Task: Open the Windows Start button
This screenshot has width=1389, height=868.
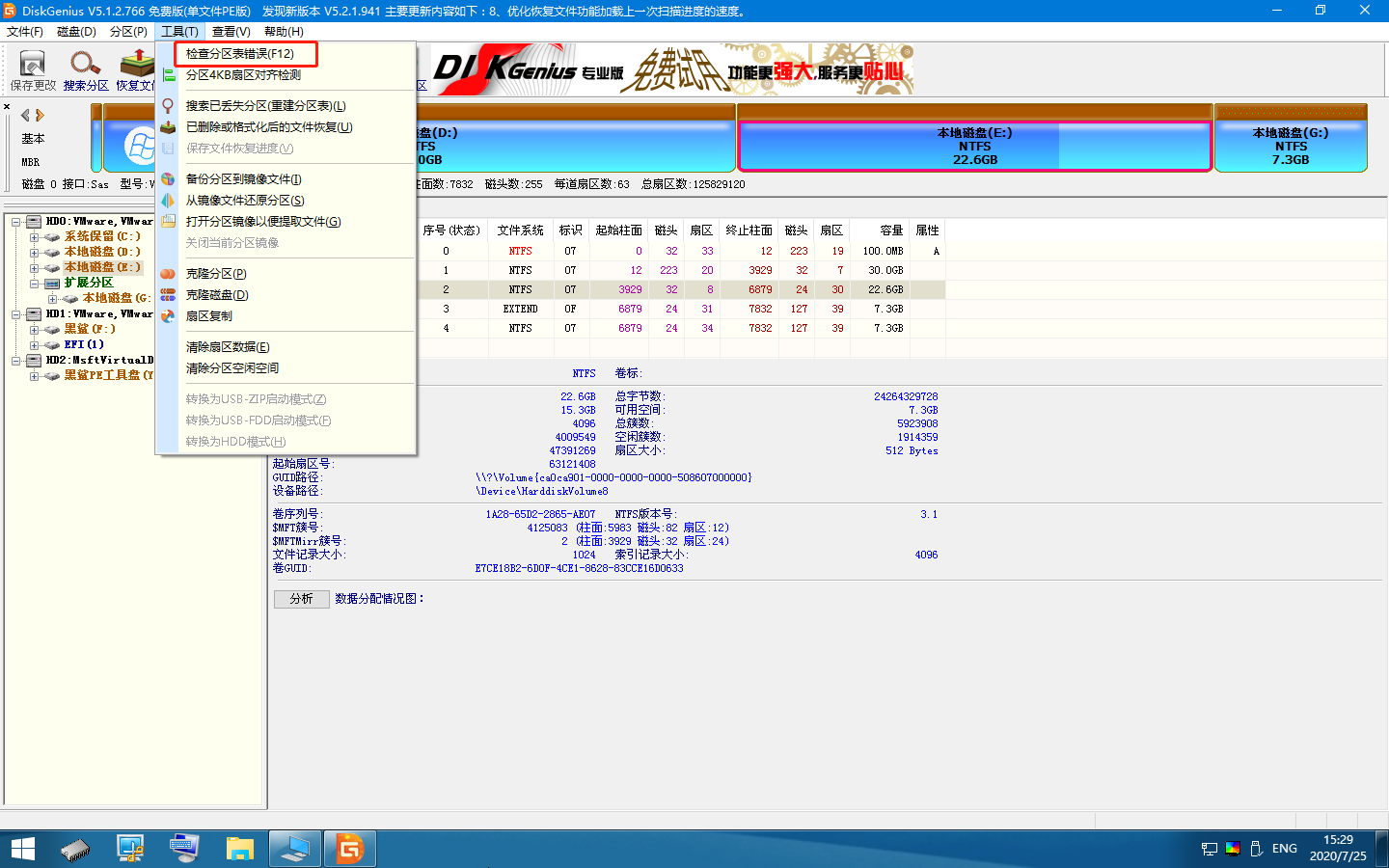Action: pyautogui.click(x=22, y=849)
